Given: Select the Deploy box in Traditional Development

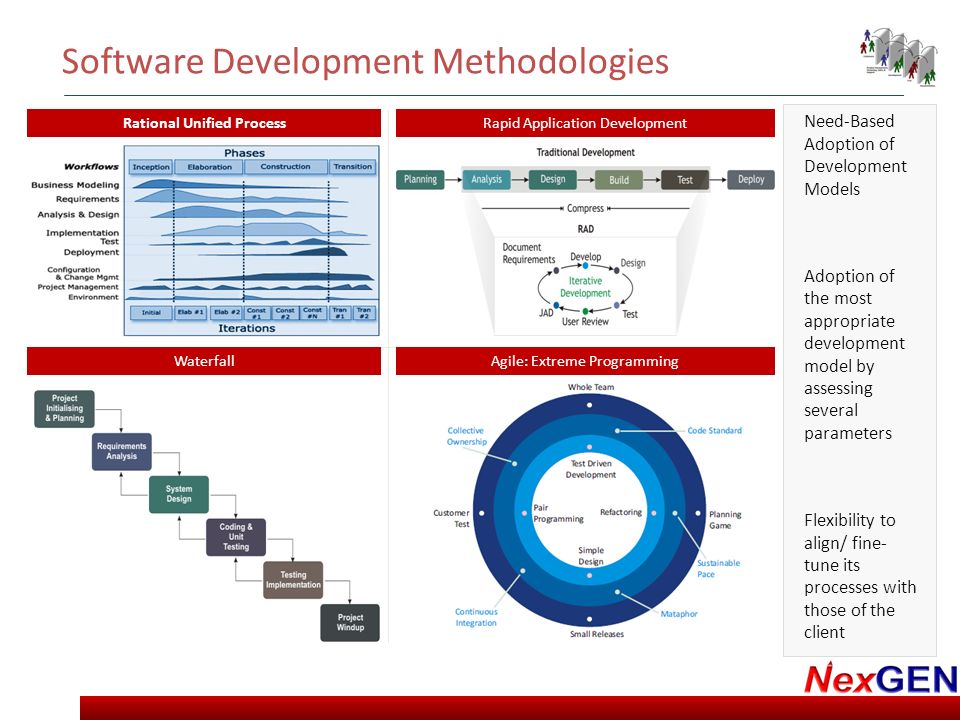Looking at the screenshot, I should (751, 179).
